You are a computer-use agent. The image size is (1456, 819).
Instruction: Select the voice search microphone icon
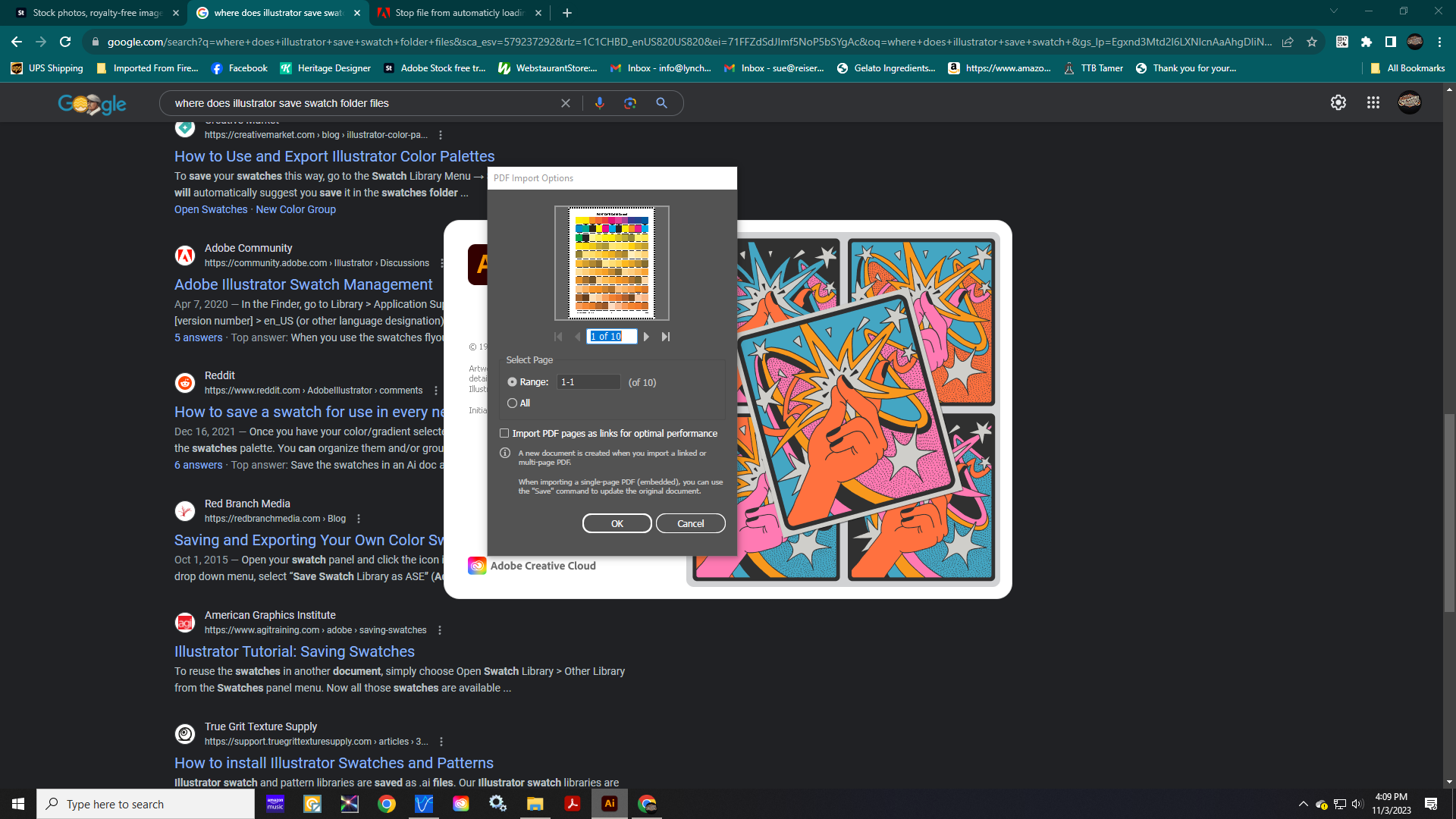pyautogui.click(x=600, y=103)
